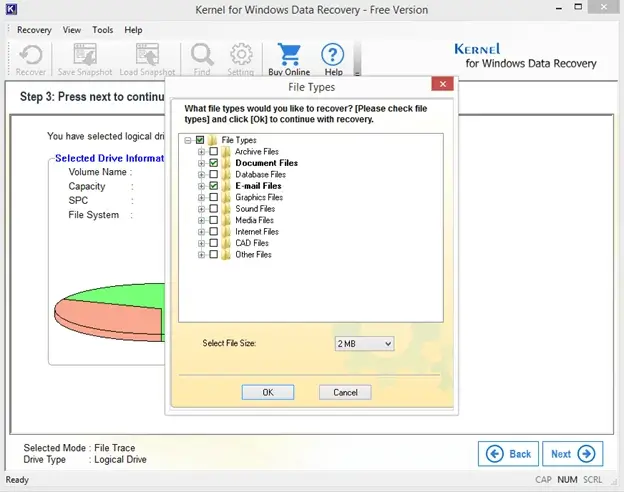Screen dimensions: 624x492
Task: Click the E-mail Files folder icon
Action: point(226,186)
